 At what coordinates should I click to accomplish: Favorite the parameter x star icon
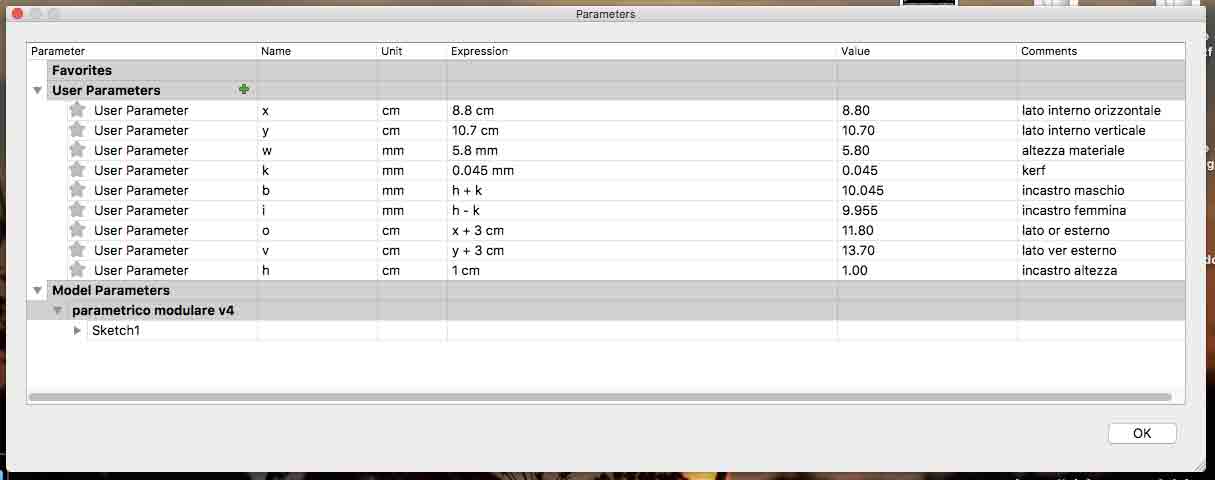[77, 110]
